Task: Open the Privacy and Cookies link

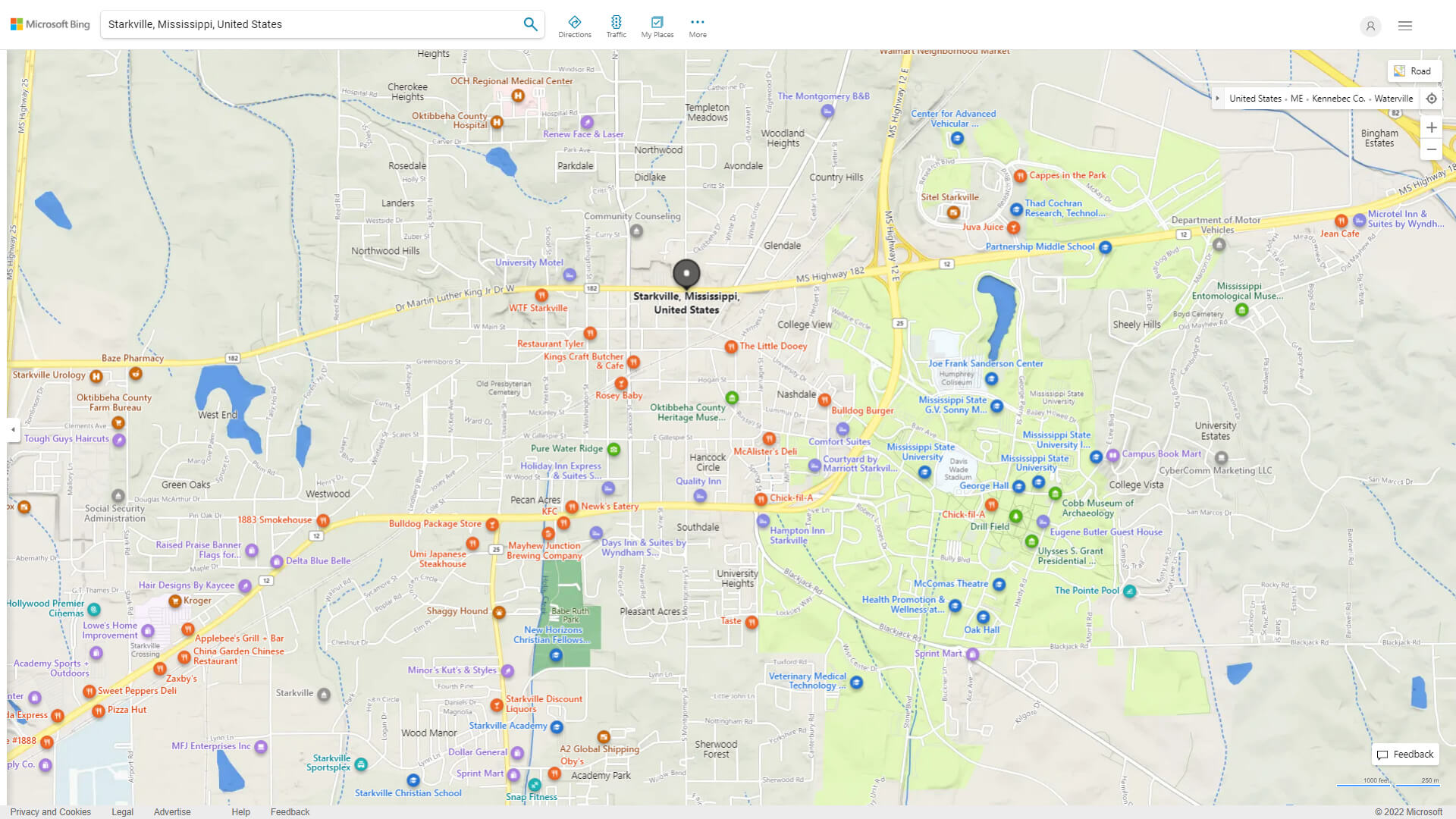Action: [50, 811]
